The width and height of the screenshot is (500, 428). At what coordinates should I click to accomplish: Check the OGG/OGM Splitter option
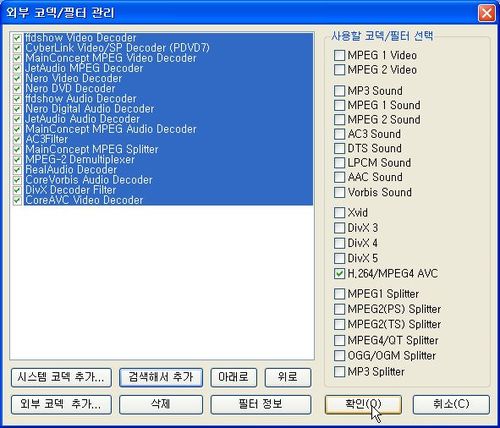339,355
